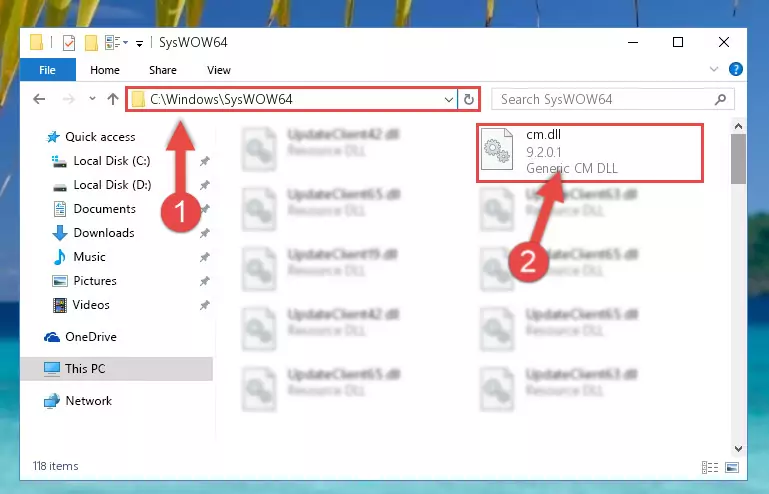This screenshot has width=769, height=494.
Task: Click the pin icon beside Local Disk (C:)
Action: (x=205, y=161)
